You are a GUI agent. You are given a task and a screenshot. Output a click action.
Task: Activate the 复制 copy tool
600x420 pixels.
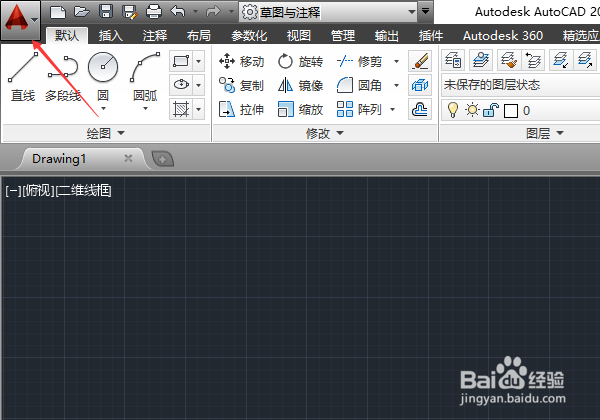pos(241,85)
